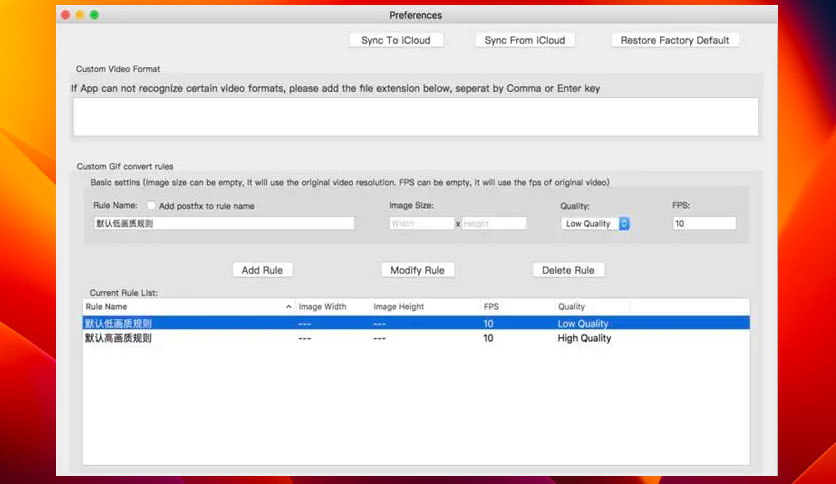Sort list by Rule Name column header
Screen dimensions: 836x484
coord(189,306)
